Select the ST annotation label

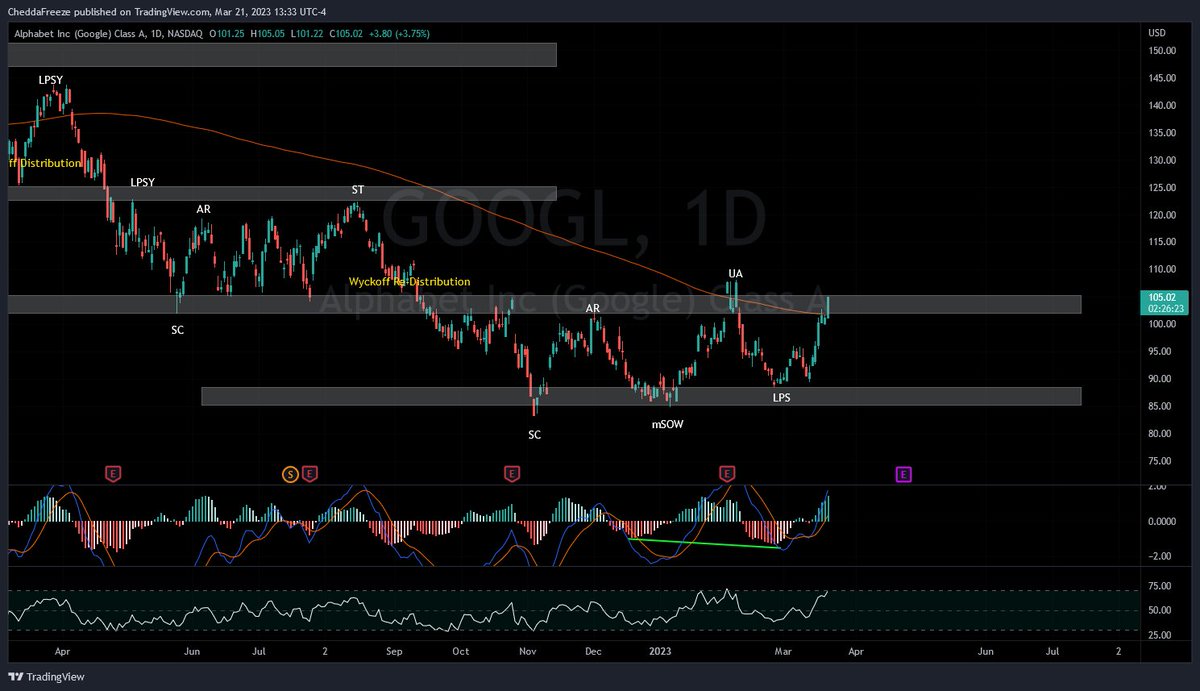pyautogui.click(x=357, y=190)
